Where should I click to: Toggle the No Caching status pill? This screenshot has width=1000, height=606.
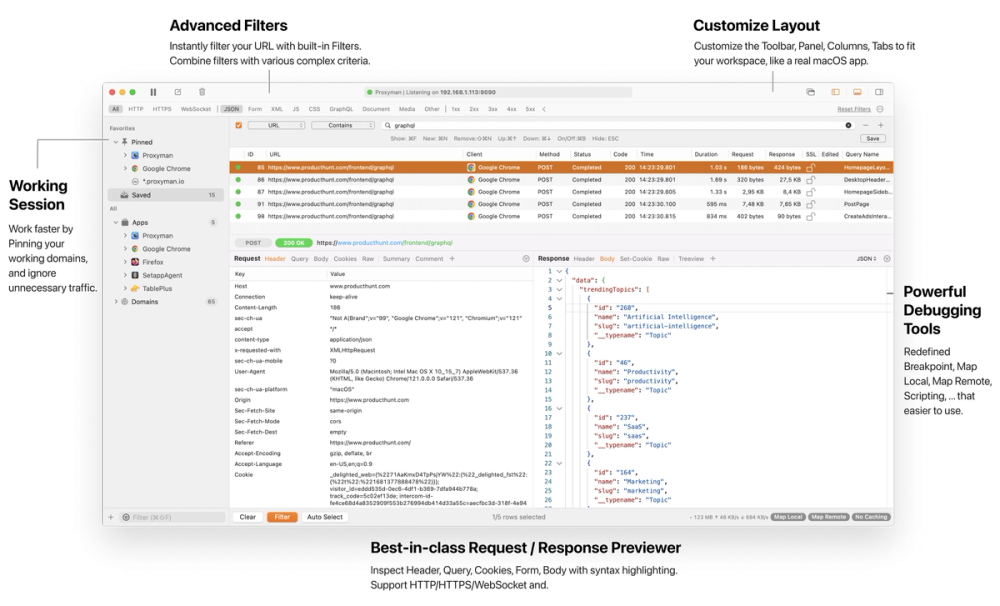(871, 517)
